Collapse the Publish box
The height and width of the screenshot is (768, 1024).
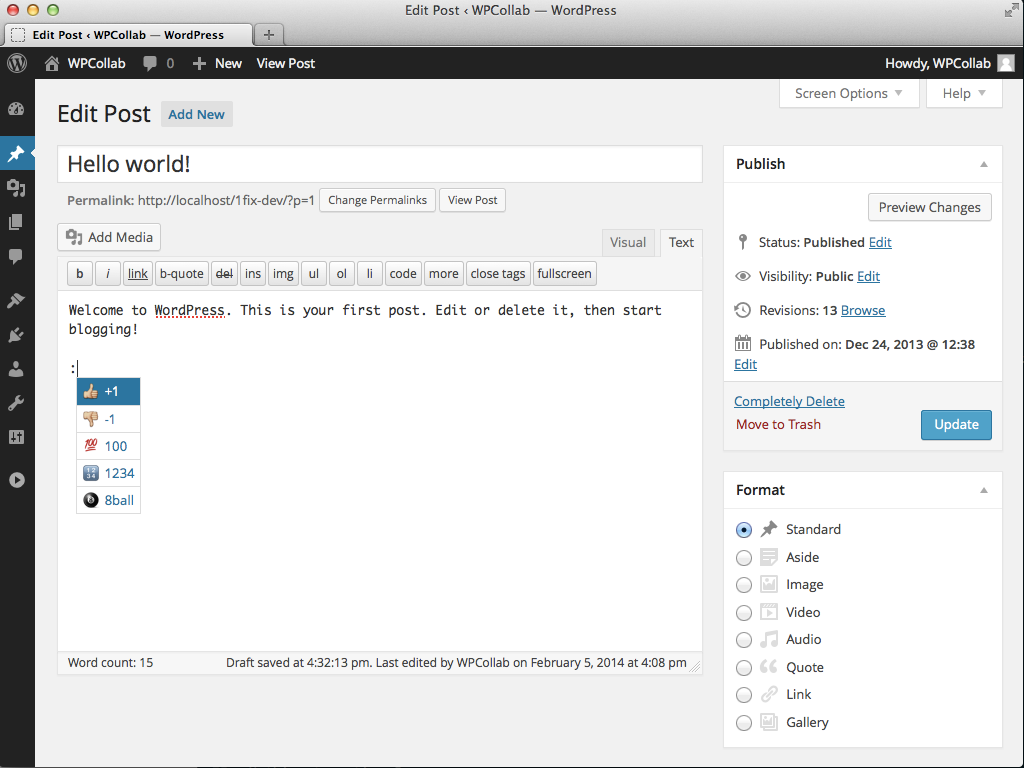click(984, 164)
